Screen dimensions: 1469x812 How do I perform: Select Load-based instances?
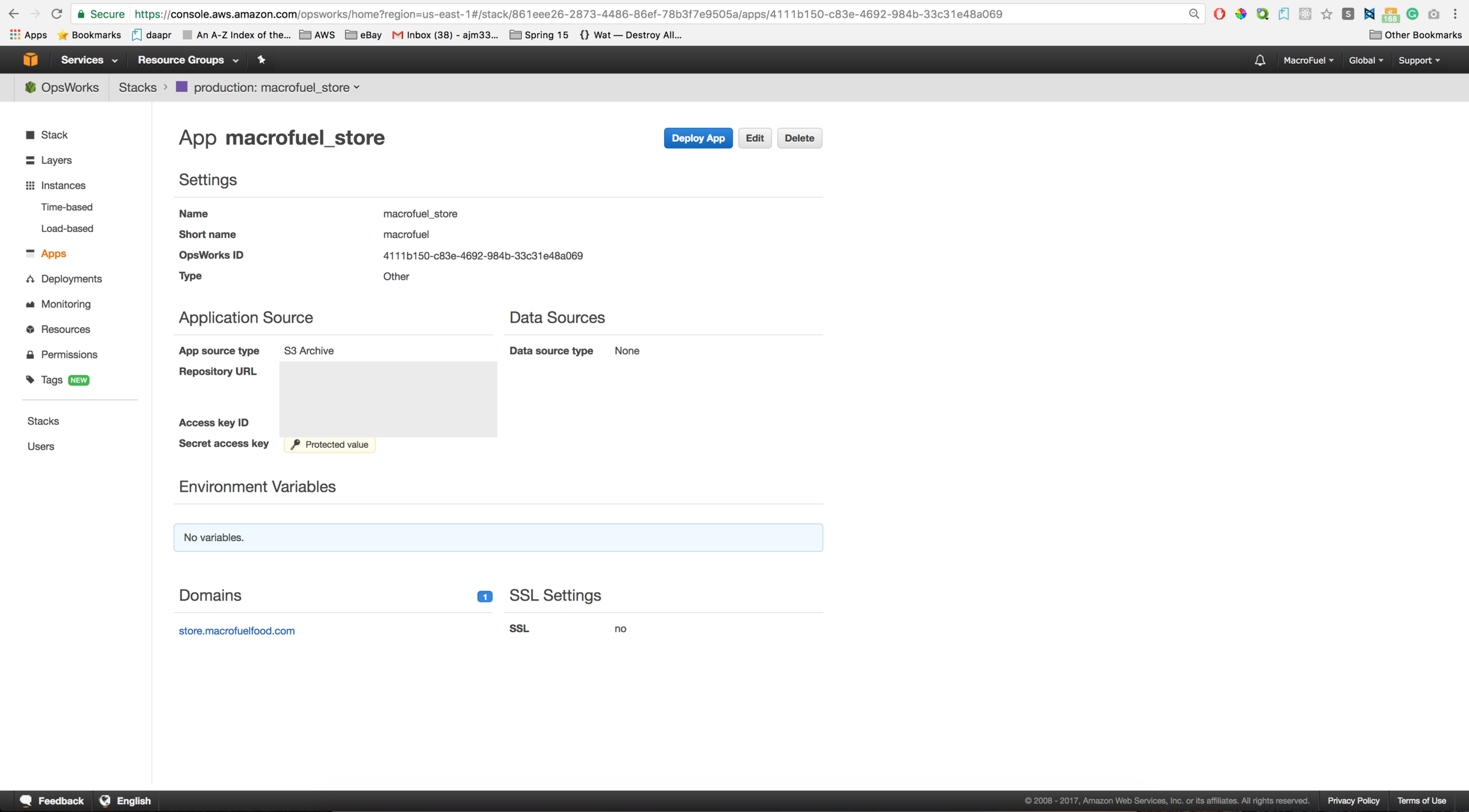(67, 229)
